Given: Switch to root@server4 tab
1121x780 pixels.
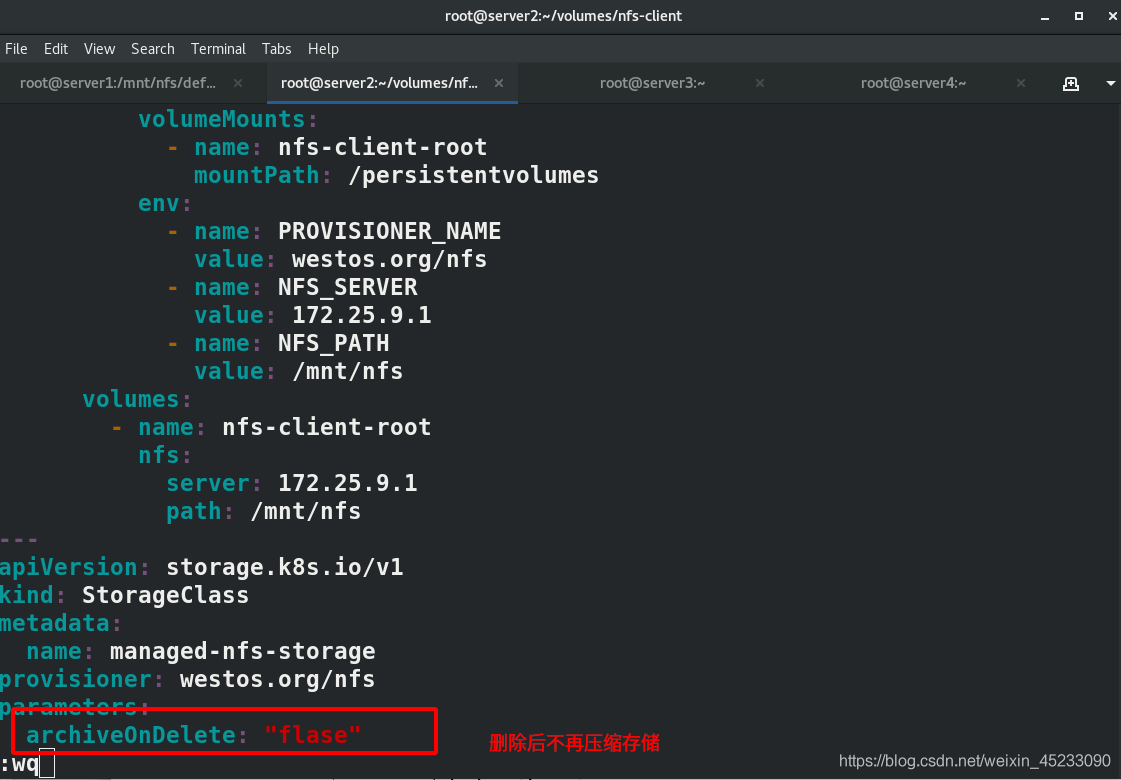Looking at the screenshot, I should point(913,83).
